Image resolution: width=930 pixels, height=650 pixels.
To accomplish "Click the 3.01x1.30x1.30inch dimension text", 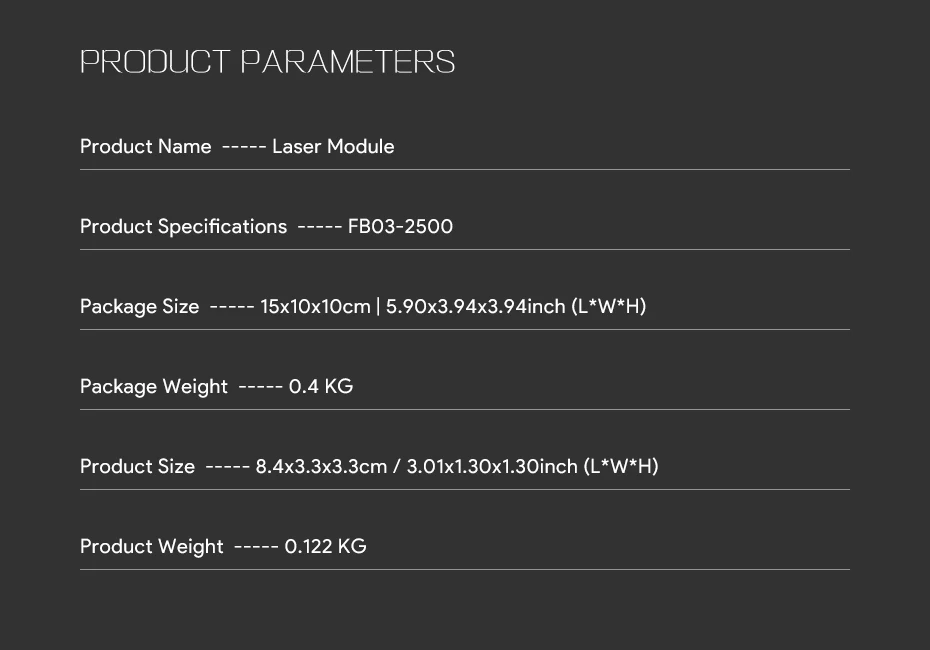I will [492, 467].
